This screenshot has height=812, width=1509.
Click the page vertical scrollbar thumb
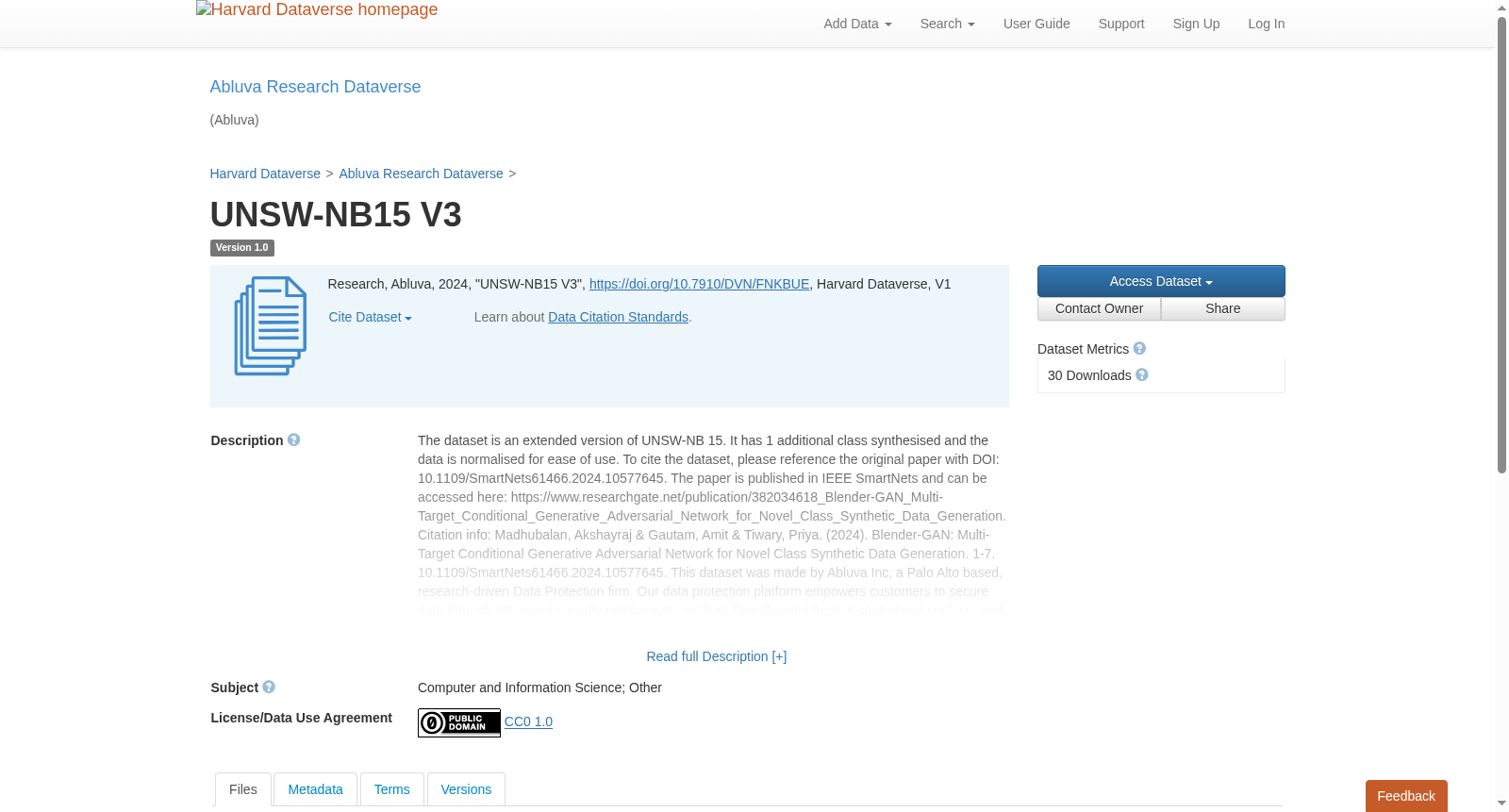click(x=1501, y=245)
